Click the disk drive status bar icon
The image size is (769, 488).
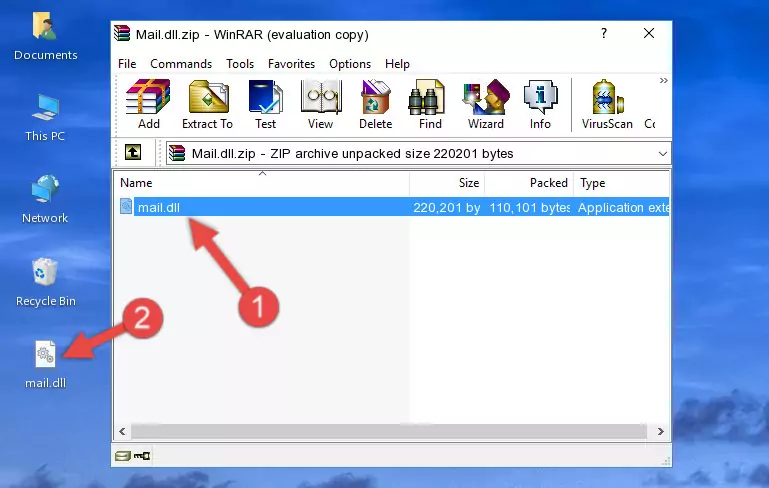pyautogui.click(x=123, y=456)
